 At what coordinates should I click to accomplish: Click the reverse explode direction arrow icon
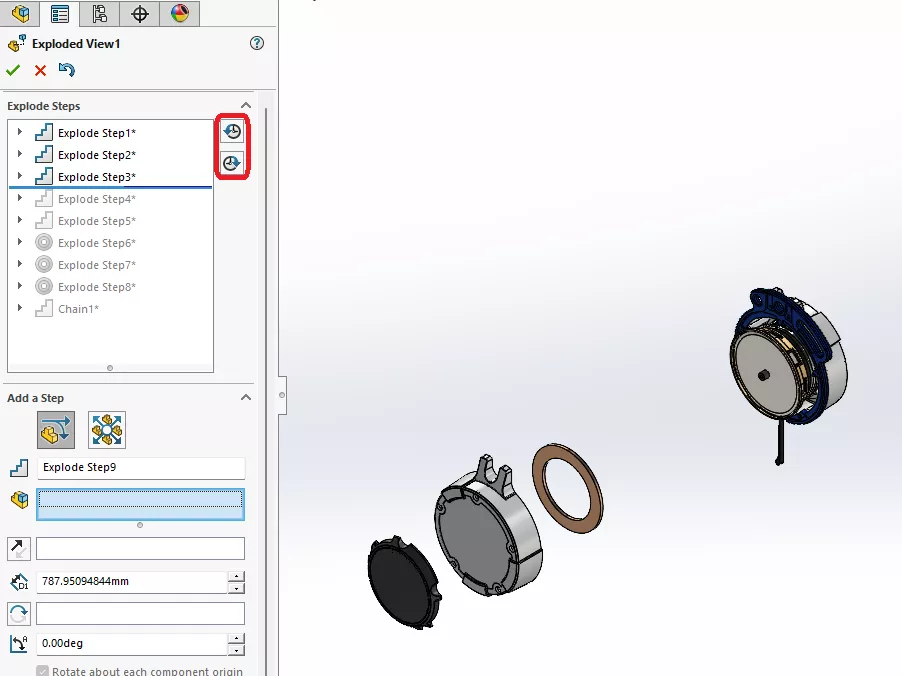[19, 548]
